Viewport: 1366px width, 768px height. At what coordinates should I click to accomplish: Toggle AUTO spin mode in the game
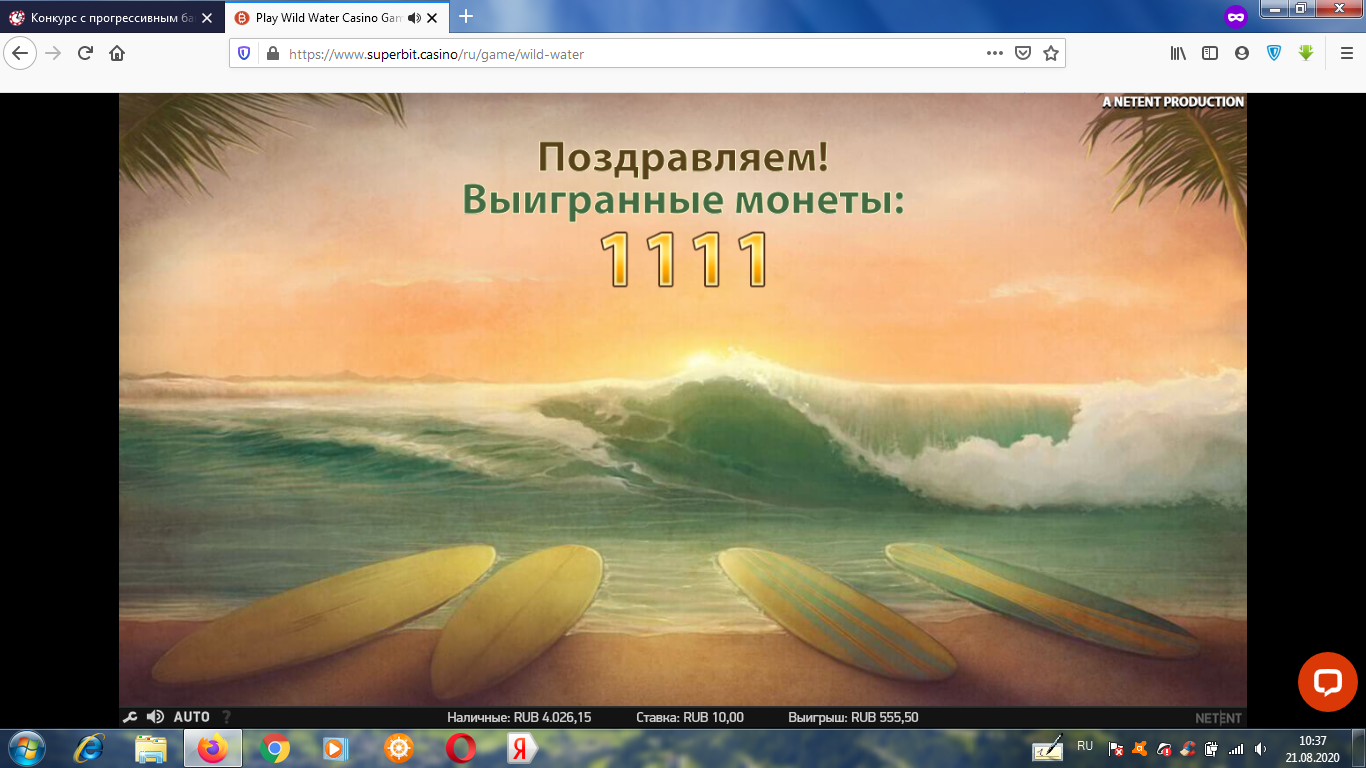pos(193,717)
